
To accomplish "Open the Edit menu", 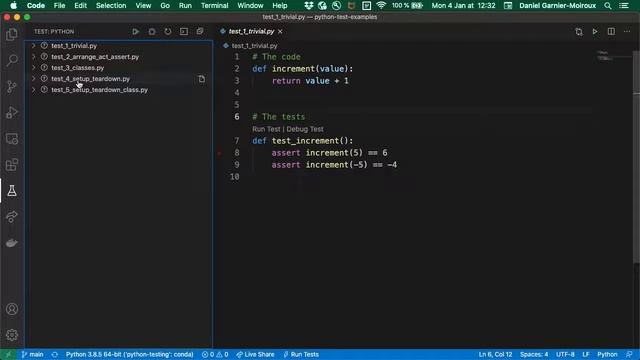I will coord(80,6).
